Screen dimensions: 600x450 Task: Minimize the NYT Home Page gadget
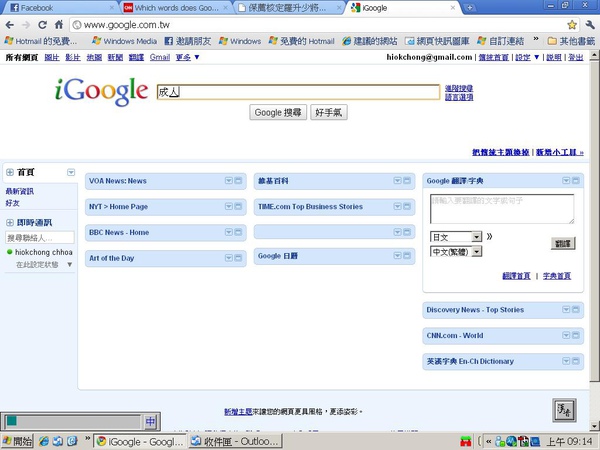click(238, 207)
